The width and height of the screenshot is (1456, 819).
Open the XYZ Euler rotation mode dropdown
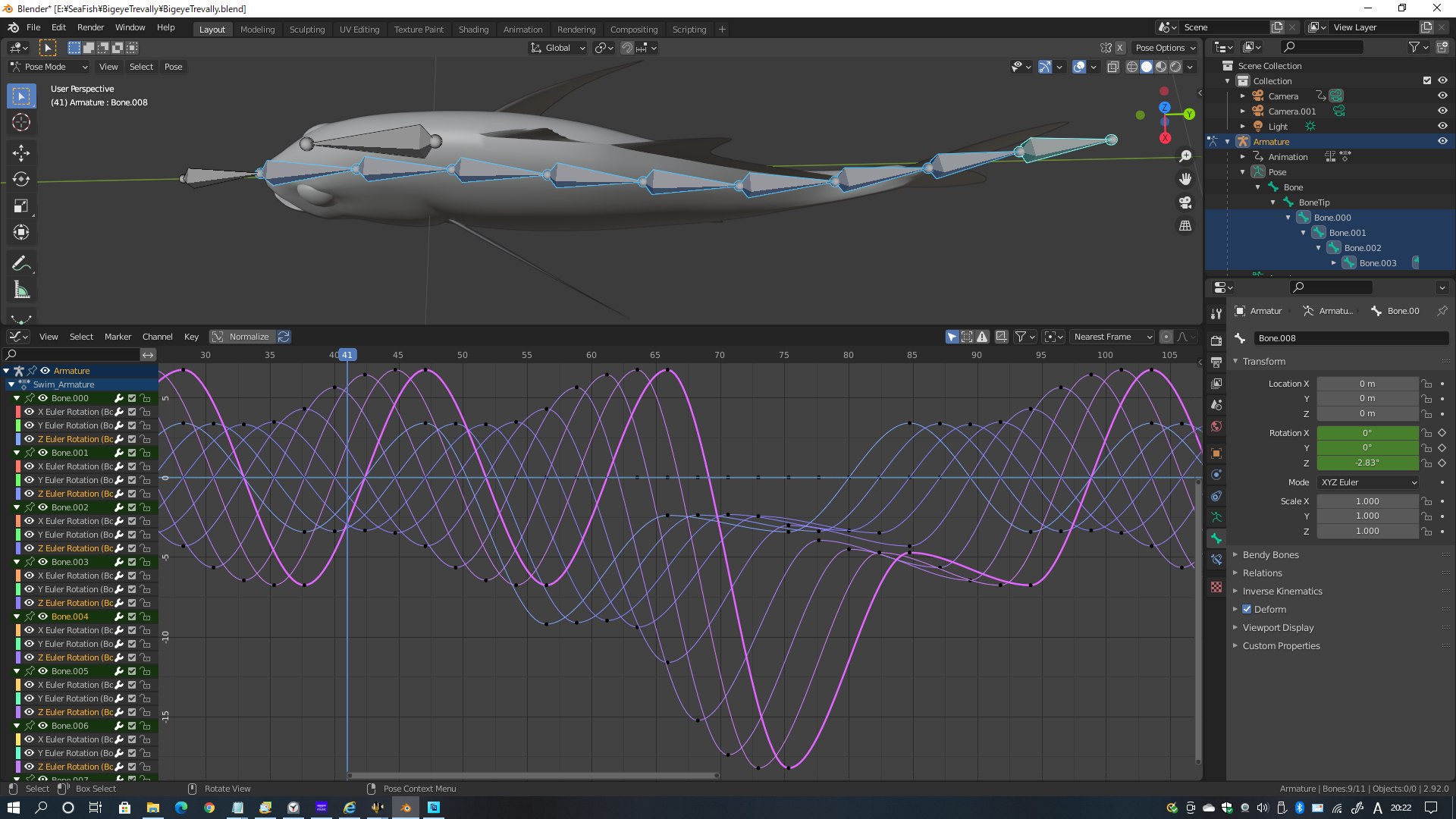1368,482
